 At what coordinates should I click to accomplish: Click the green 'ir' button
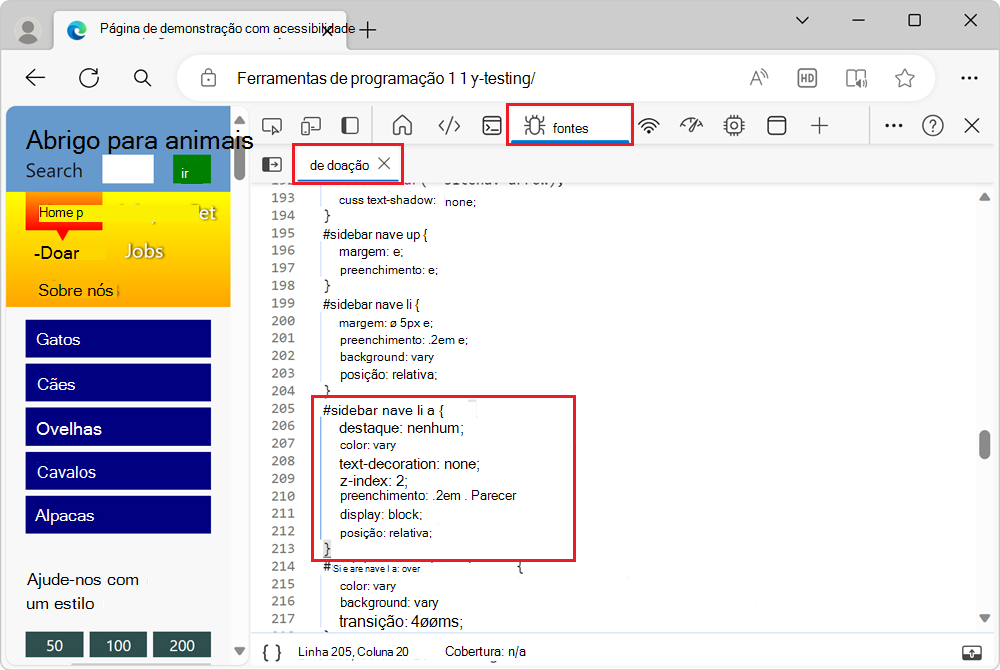point(191,169)
